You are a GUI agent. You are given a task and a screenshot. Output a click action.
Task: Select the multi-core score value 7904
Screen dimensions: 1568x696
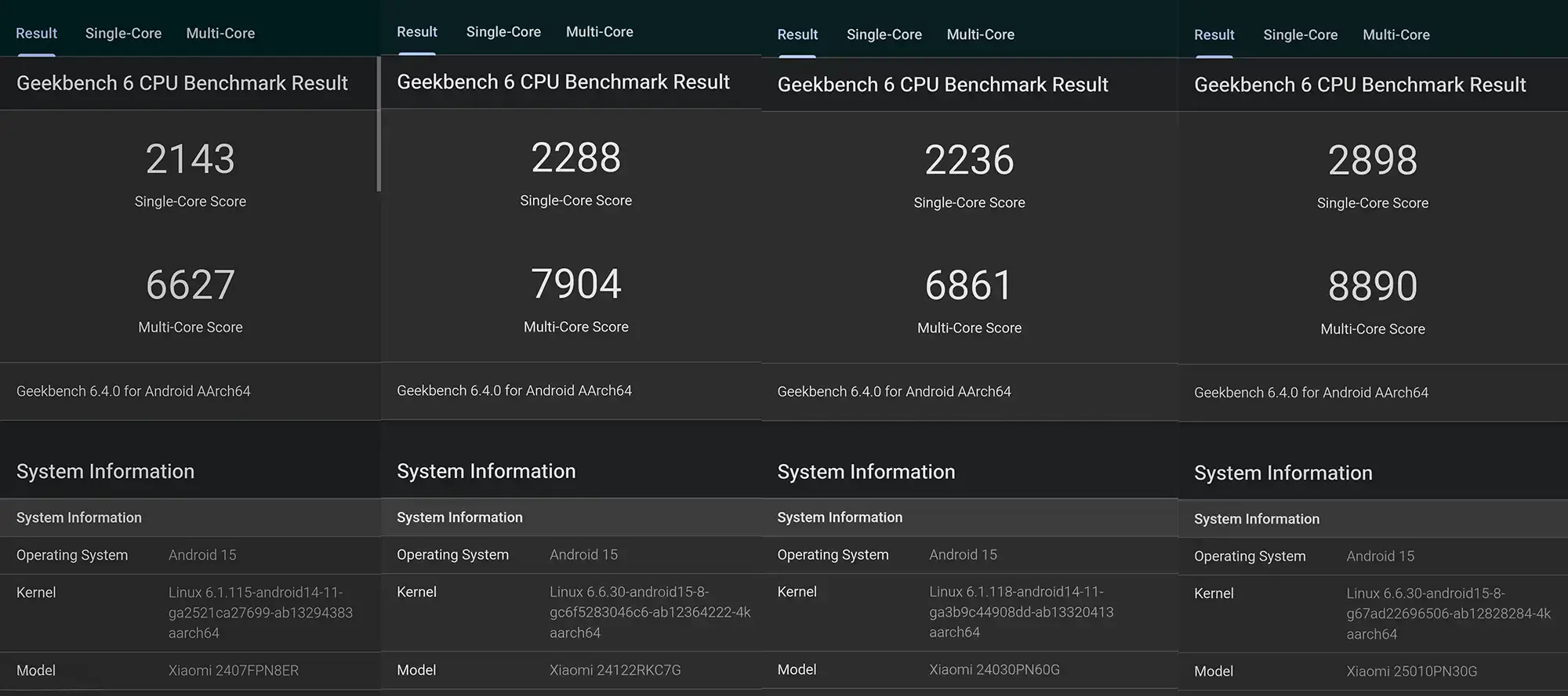(576, 284)
